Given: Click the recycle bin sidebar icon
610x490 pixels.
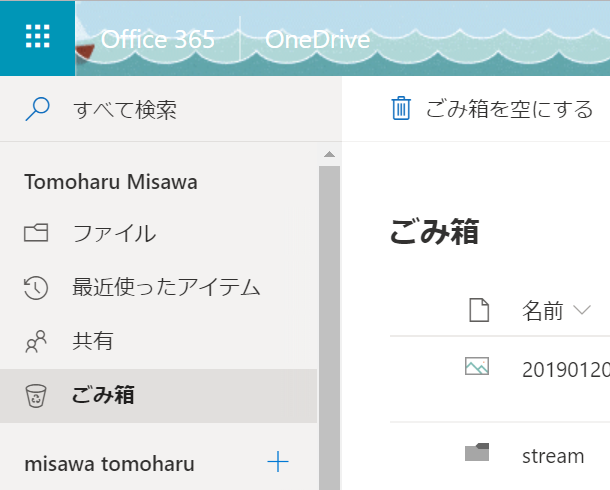Looking at the screenshot, I should pyautogui.click(x=36, y=396).
